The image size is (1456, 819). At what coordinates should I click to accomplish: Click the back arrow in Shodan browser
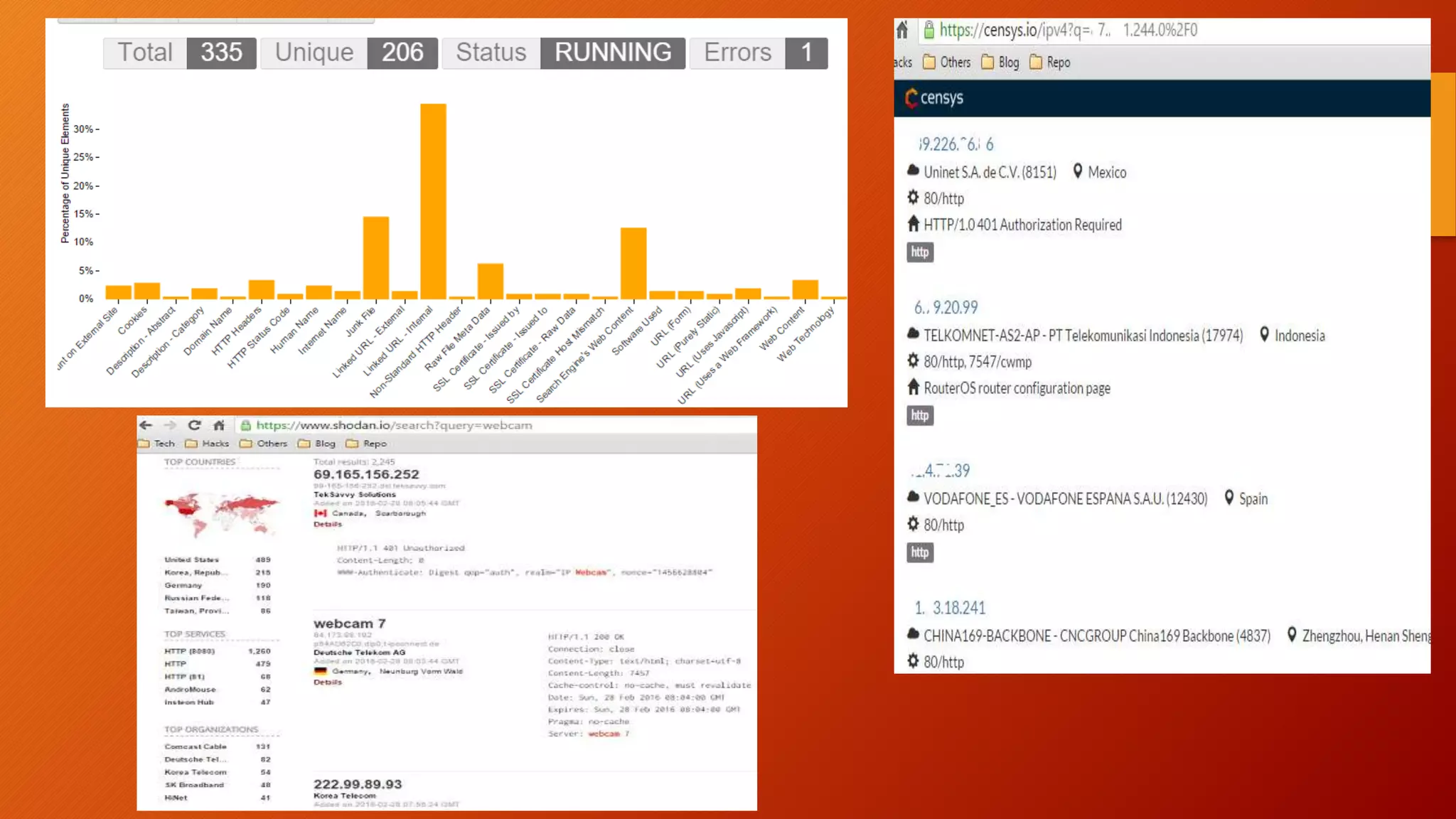click(x=146, y=425)
